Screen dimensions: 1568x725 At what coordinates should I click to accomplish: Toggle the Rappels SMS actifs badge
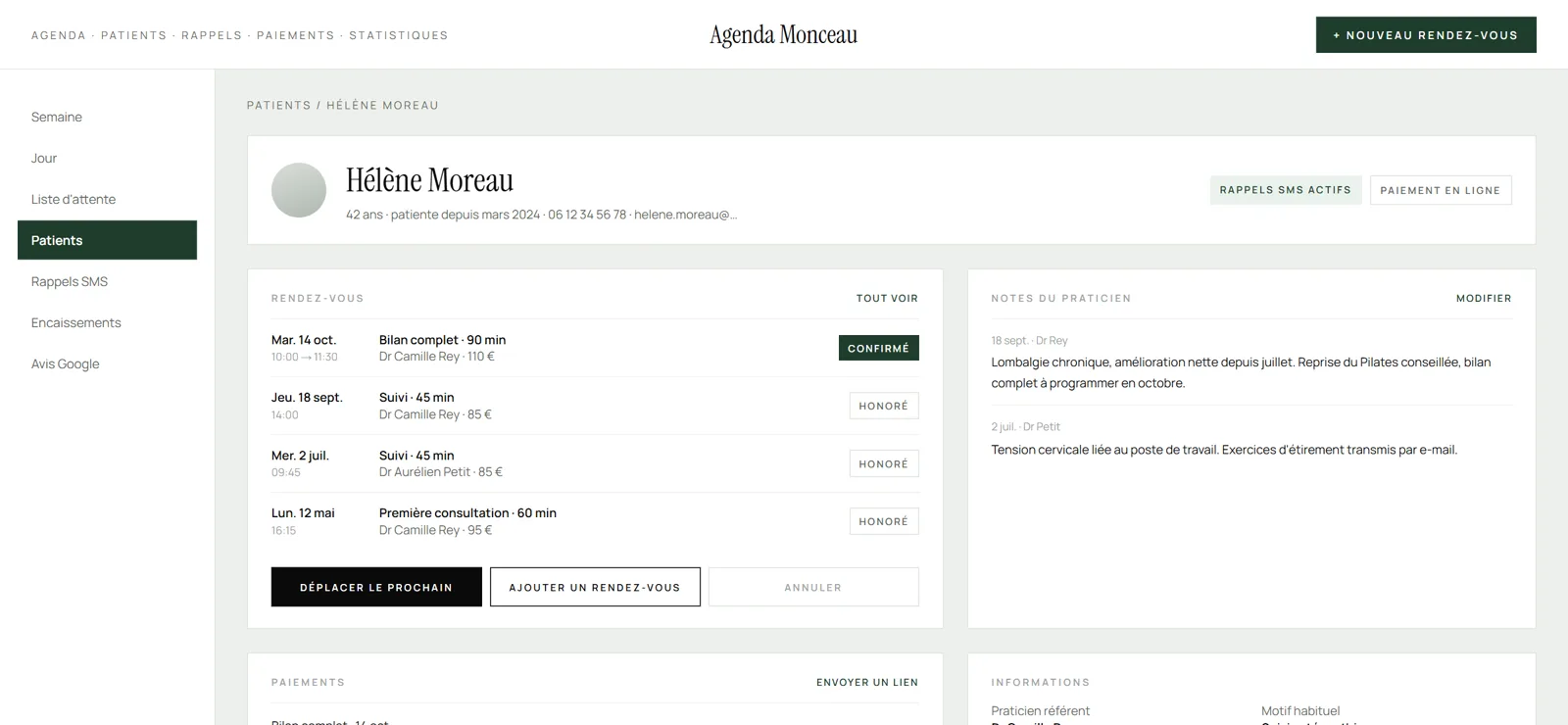[1286, 190]
